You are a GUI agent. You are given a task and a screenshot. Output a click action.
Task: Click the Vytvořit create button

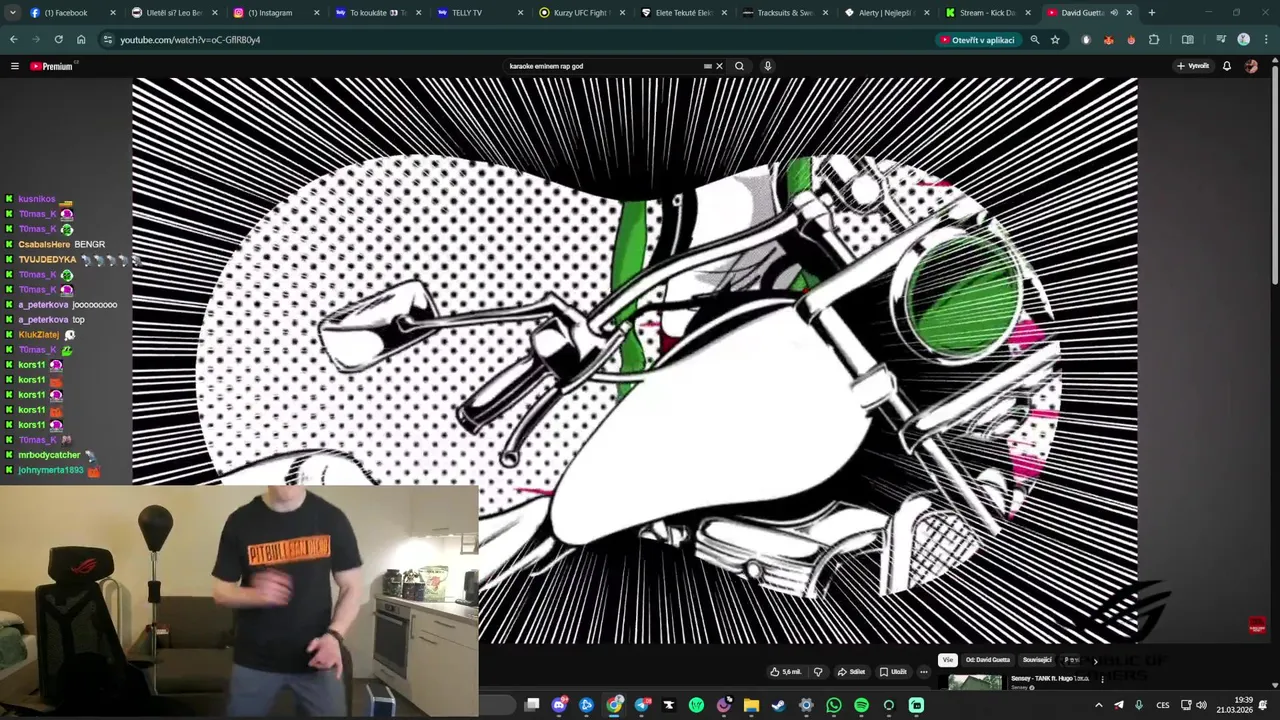tap(1193, 66)
